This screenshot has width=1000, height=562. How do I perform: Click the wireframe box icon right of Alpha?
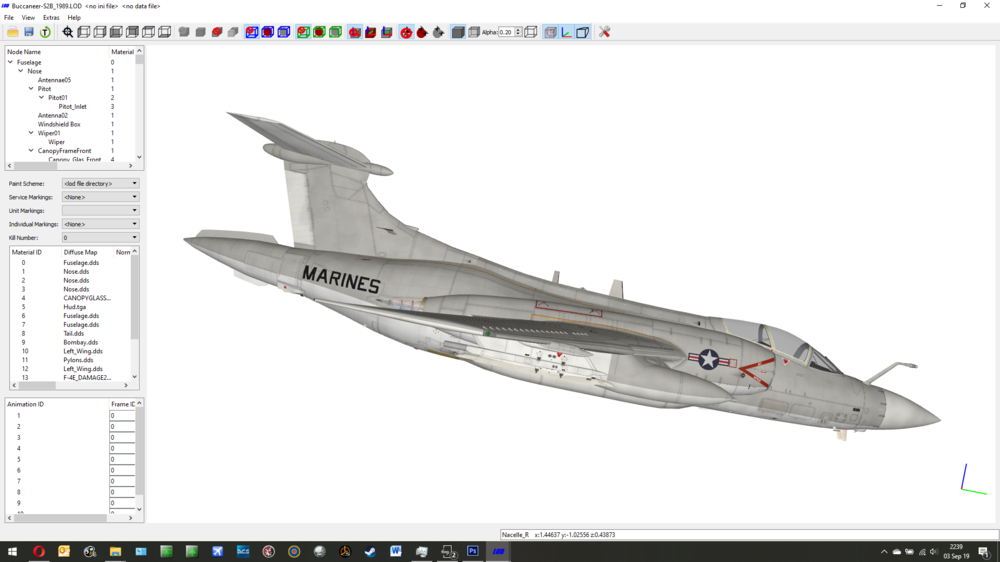pyautogui.click(x=531, y=32)
